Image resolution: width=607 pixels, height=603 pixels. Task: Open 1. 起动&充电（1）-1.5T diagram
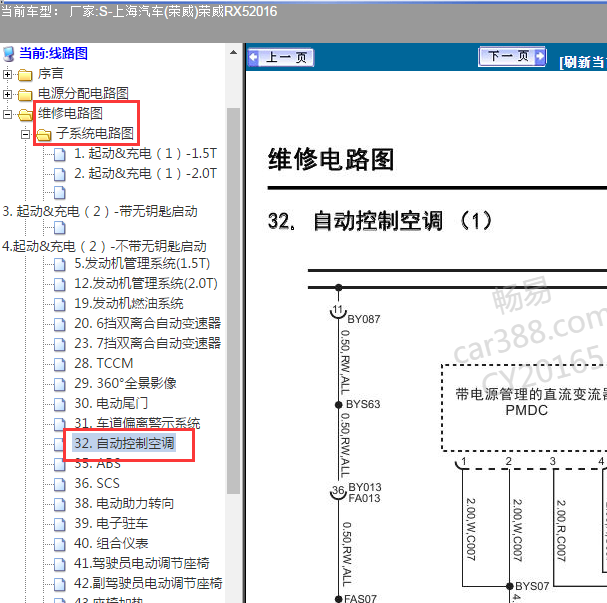(146, 154)
